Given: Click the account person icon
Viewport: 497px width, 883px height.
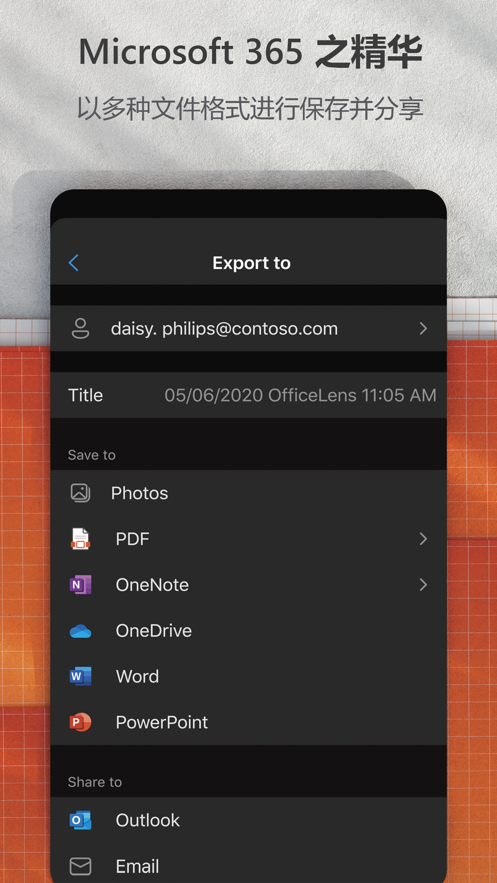Looking at the screenshot, I should tap(80, 328).
